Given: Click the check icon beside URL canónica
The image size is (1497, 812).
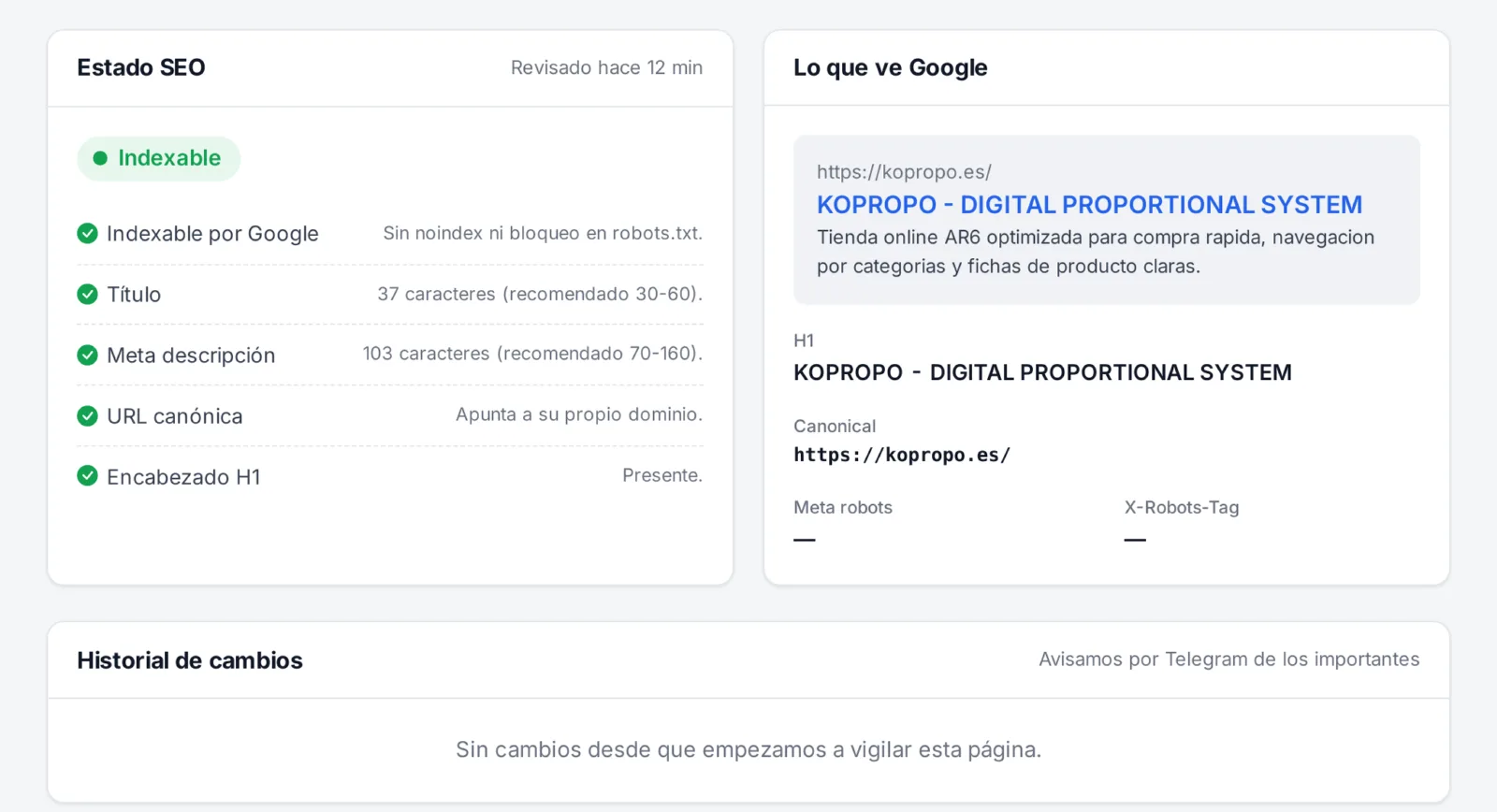Looking at the screenshot, I should [87, 416].
